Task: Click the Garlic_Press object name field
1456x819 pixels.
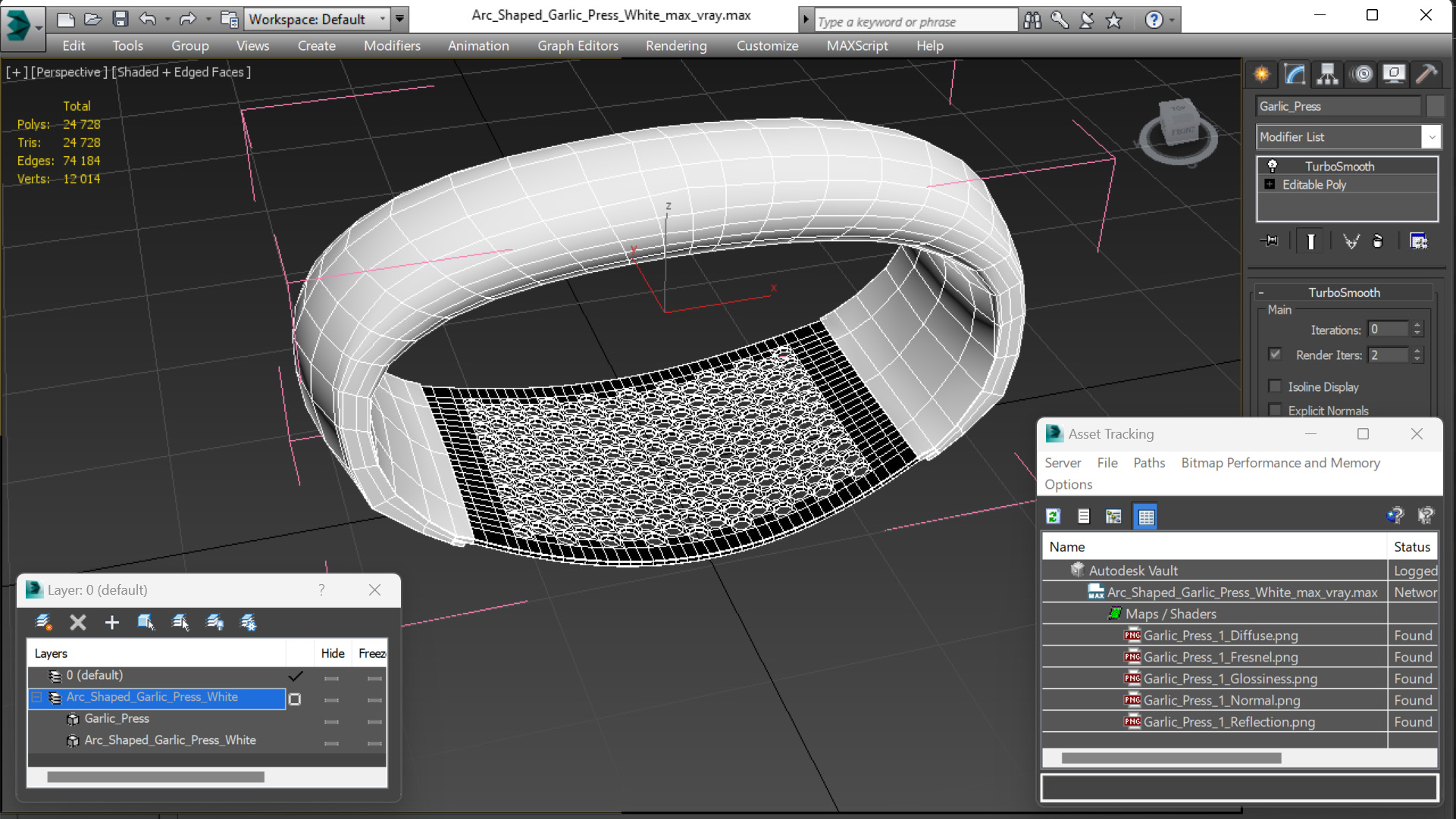Action: click(x=1338, y=106)
